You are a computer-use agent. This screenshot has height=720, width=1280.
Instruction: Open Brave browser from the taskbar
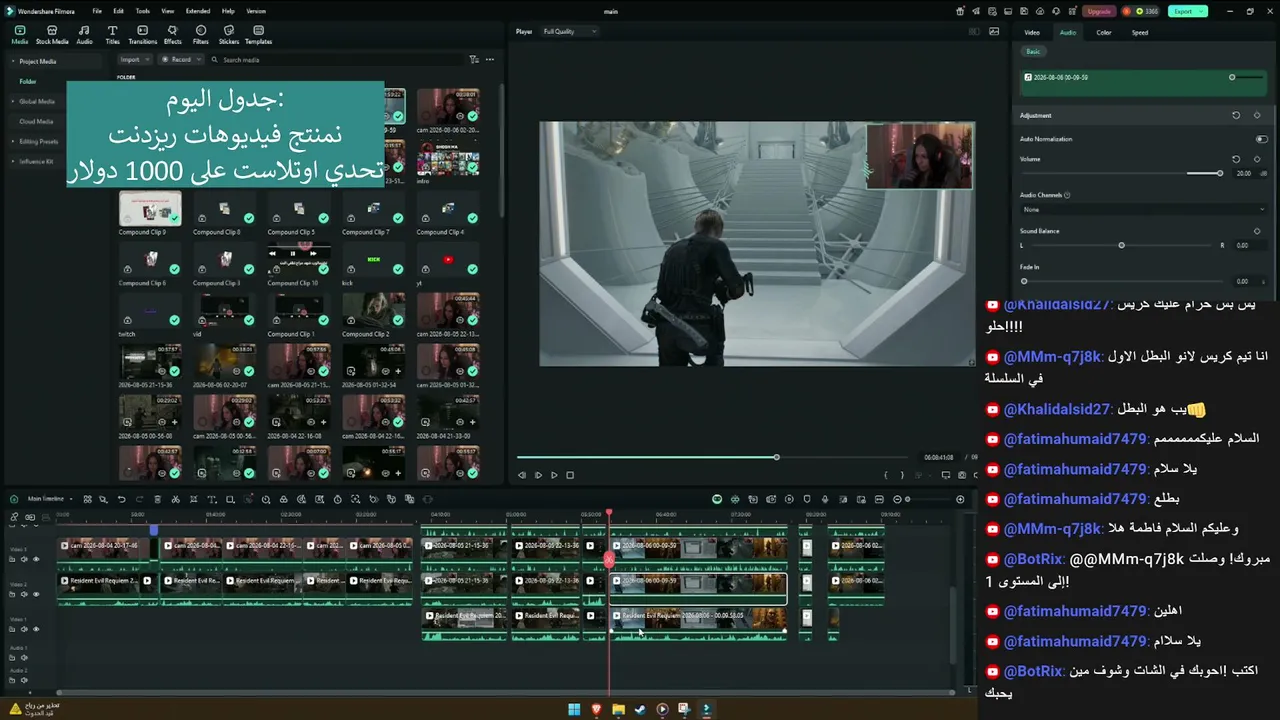(597, 710)
